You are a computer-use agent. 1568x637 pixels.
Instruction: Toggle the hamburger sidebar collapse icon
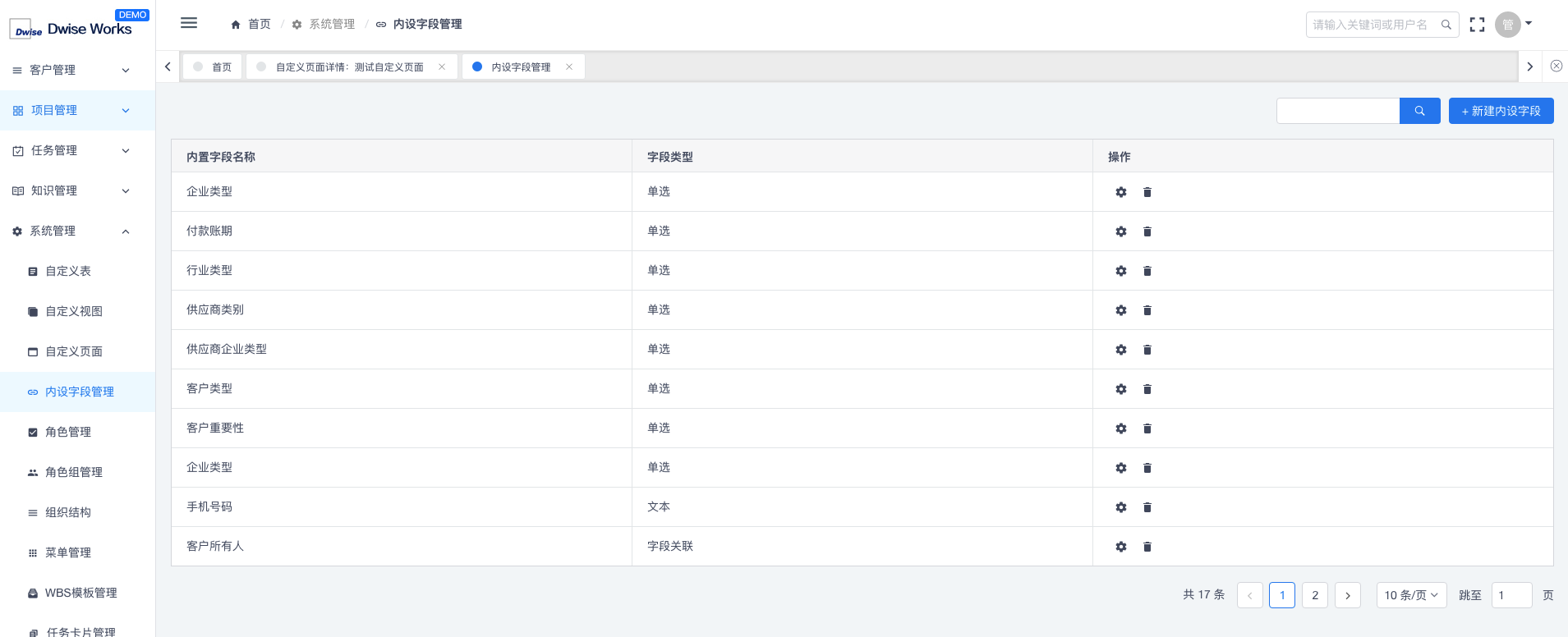tap(189, 23)
